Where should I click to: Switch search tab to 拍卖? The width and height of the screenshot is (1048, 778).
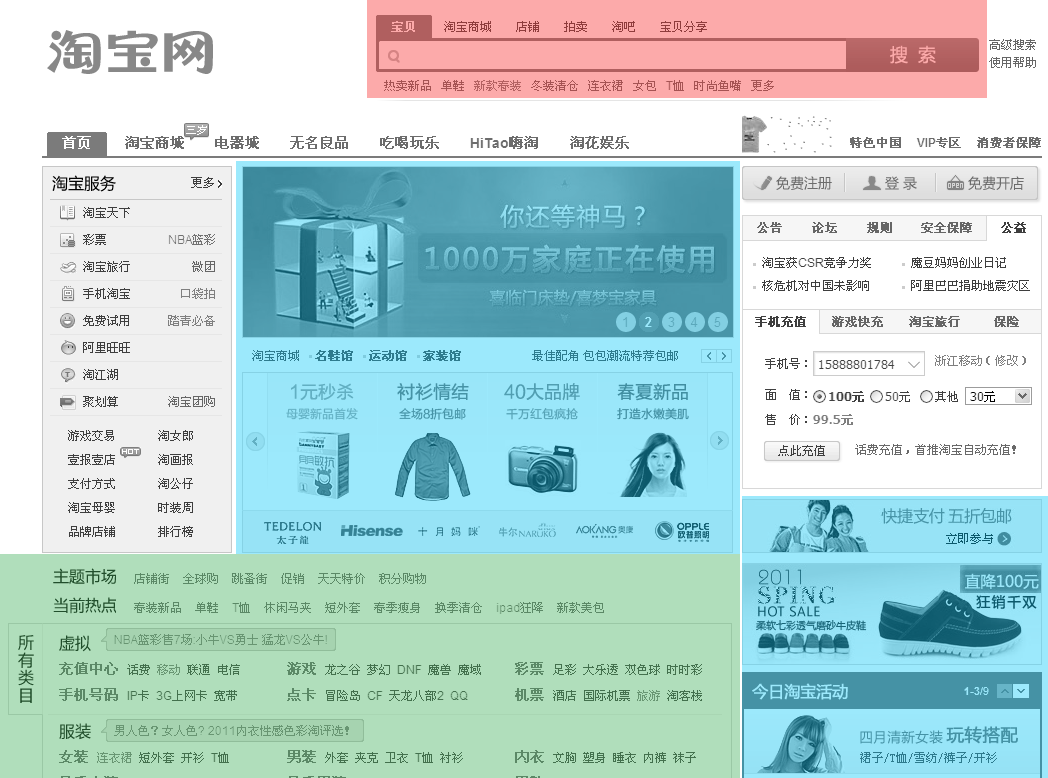(575, 27)
